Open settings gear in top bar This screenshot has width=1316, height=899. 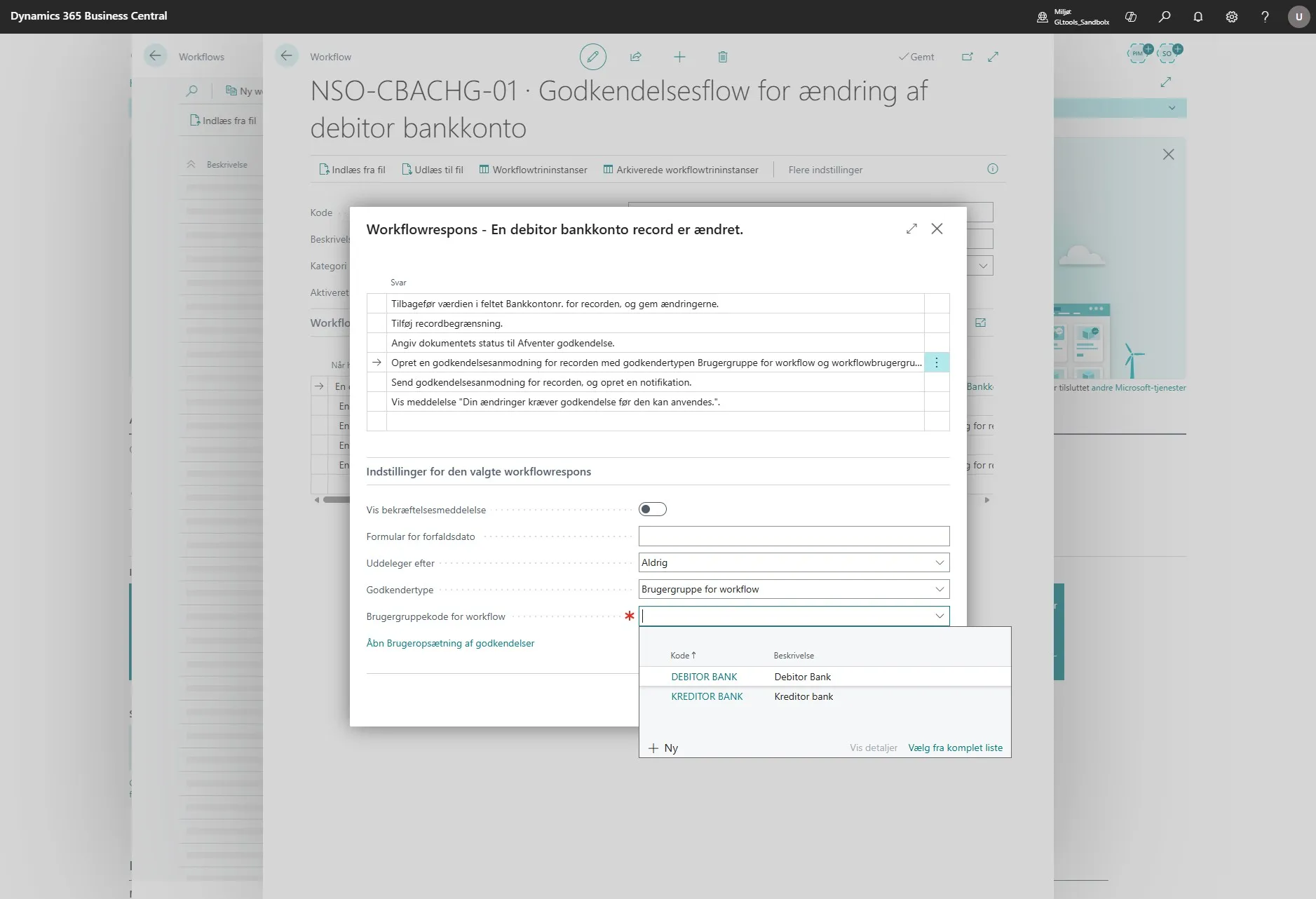coord(1232,17)
